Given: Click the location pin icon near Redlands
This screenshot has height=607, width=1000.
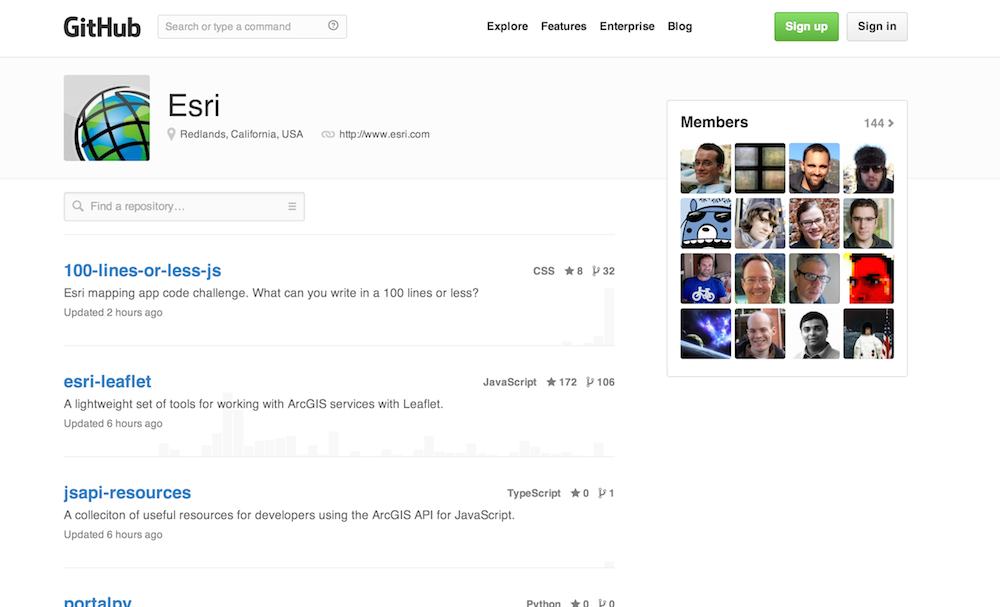Looking at the screenshot, I should click(171, 134).
